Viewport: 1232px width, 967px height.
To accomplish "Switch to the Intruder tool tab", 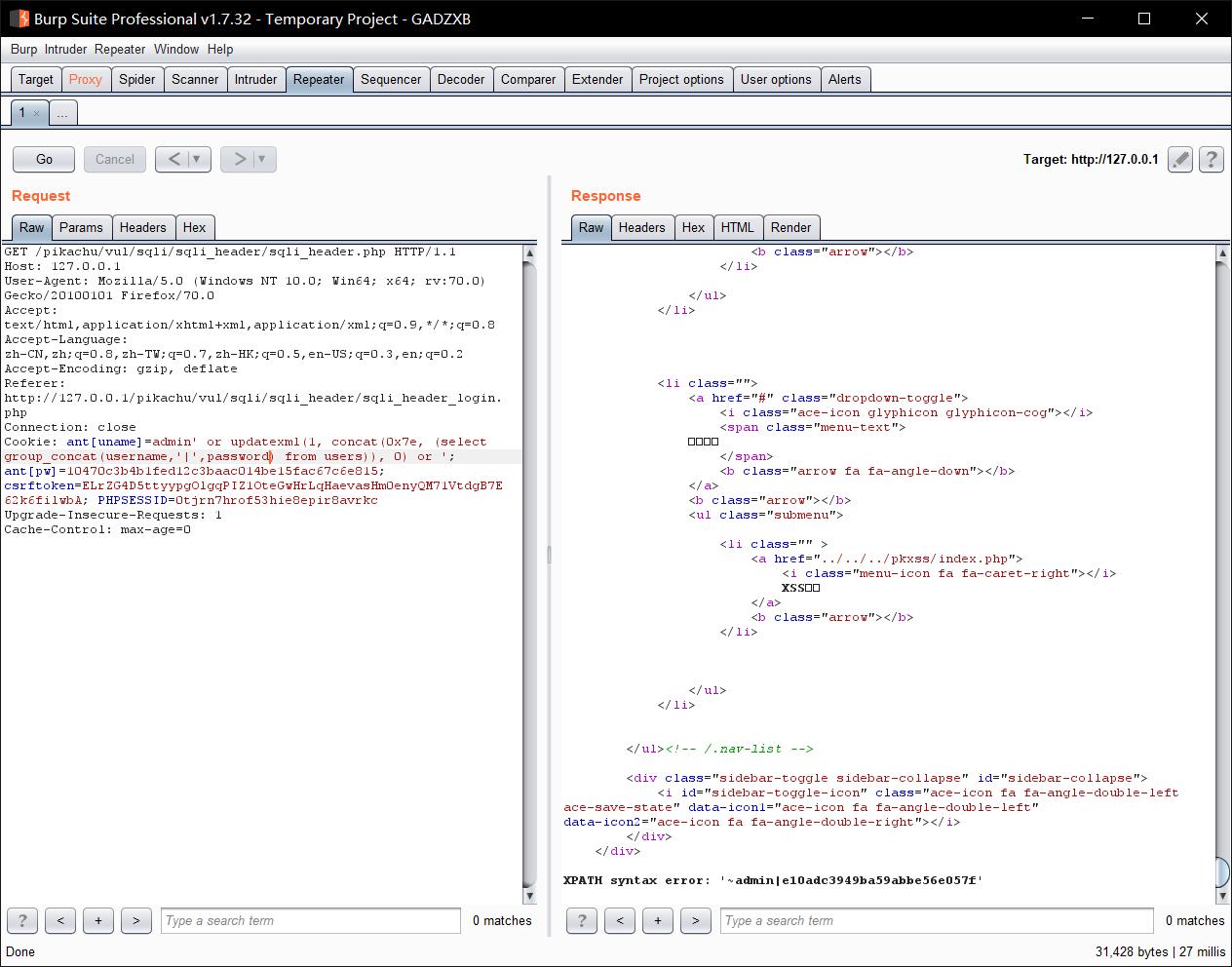I will (256, 80).
